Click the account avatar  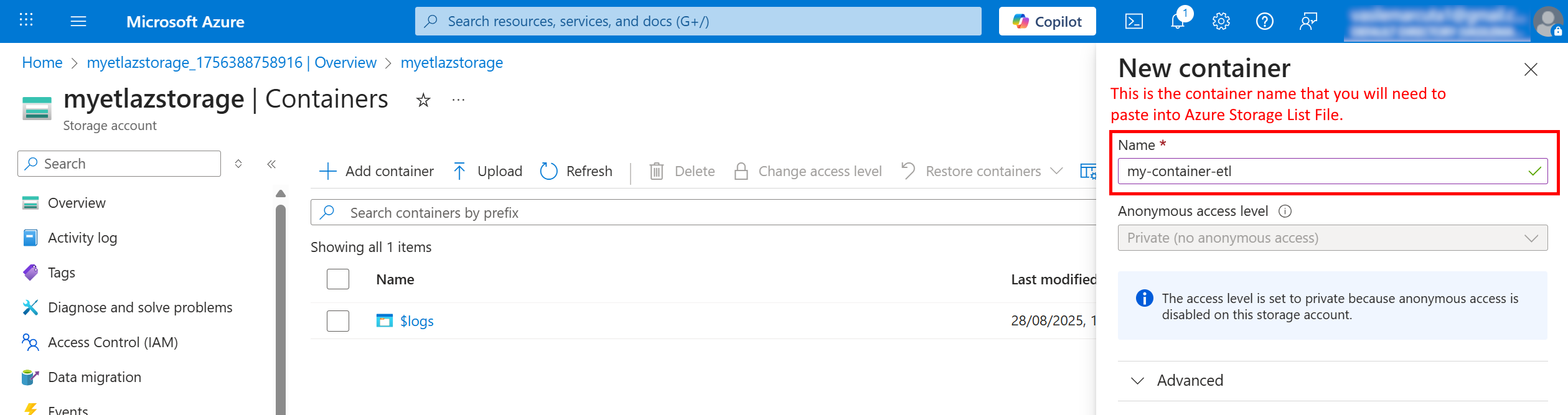pyautogui.click(x=1547, y=22)
